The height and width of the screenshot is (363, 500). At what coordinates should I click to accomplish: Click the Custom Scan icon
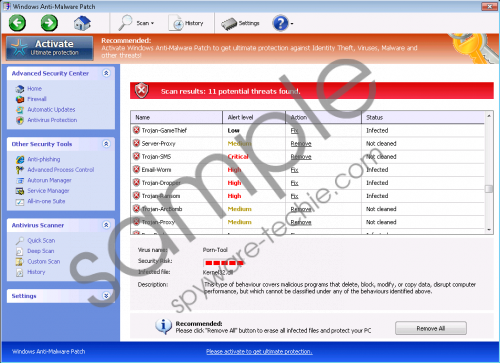tap(20, 262)
